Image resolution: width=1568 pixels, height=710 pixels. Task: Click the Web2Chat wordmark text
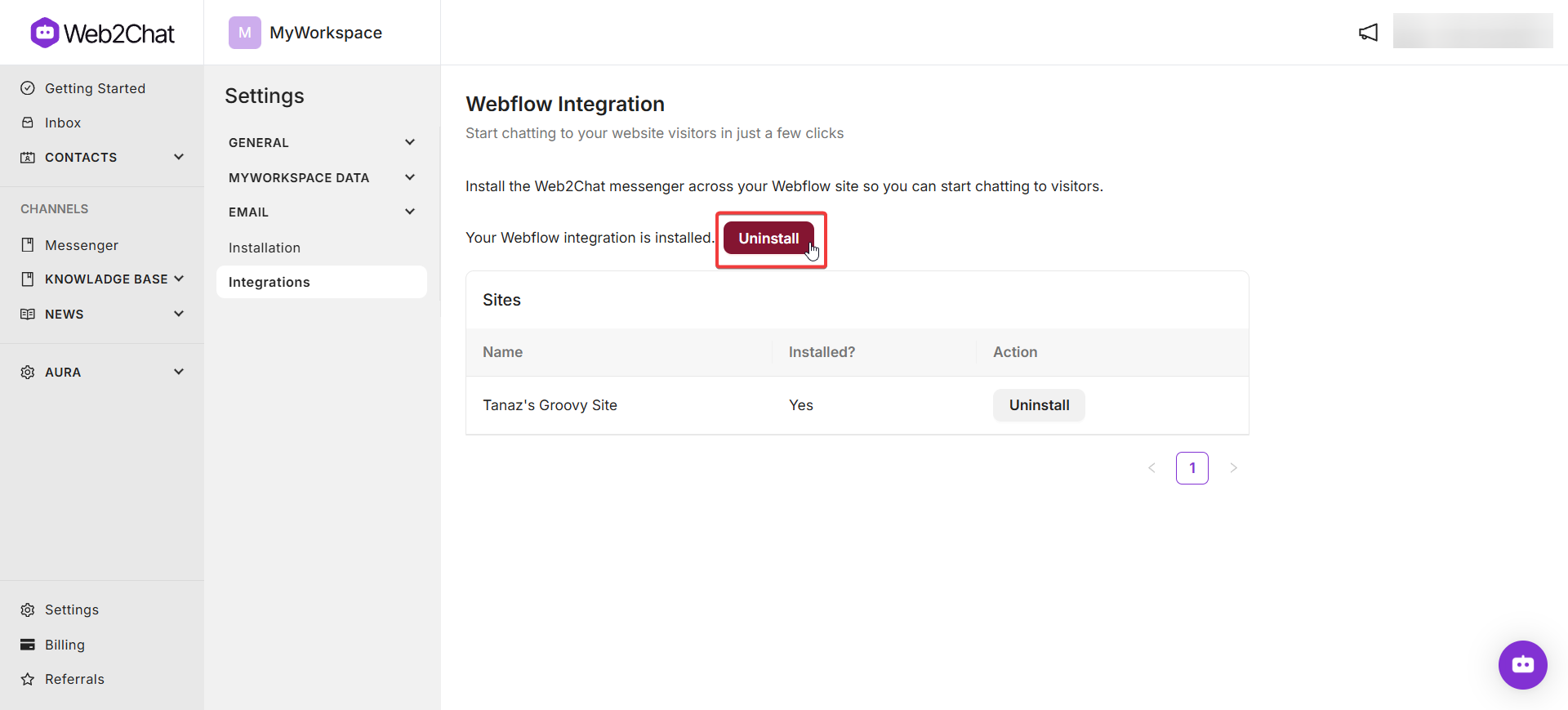[x=119, y=33]
